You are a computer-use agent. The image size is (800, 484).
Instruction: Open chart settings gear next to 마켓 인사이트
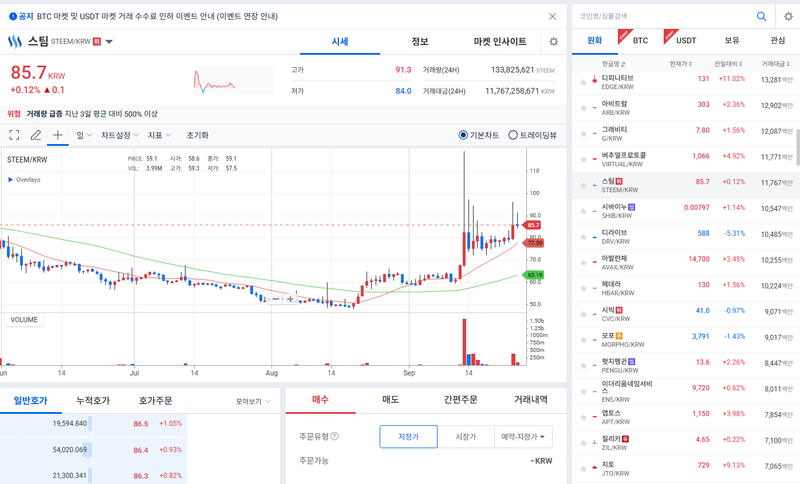554,42
